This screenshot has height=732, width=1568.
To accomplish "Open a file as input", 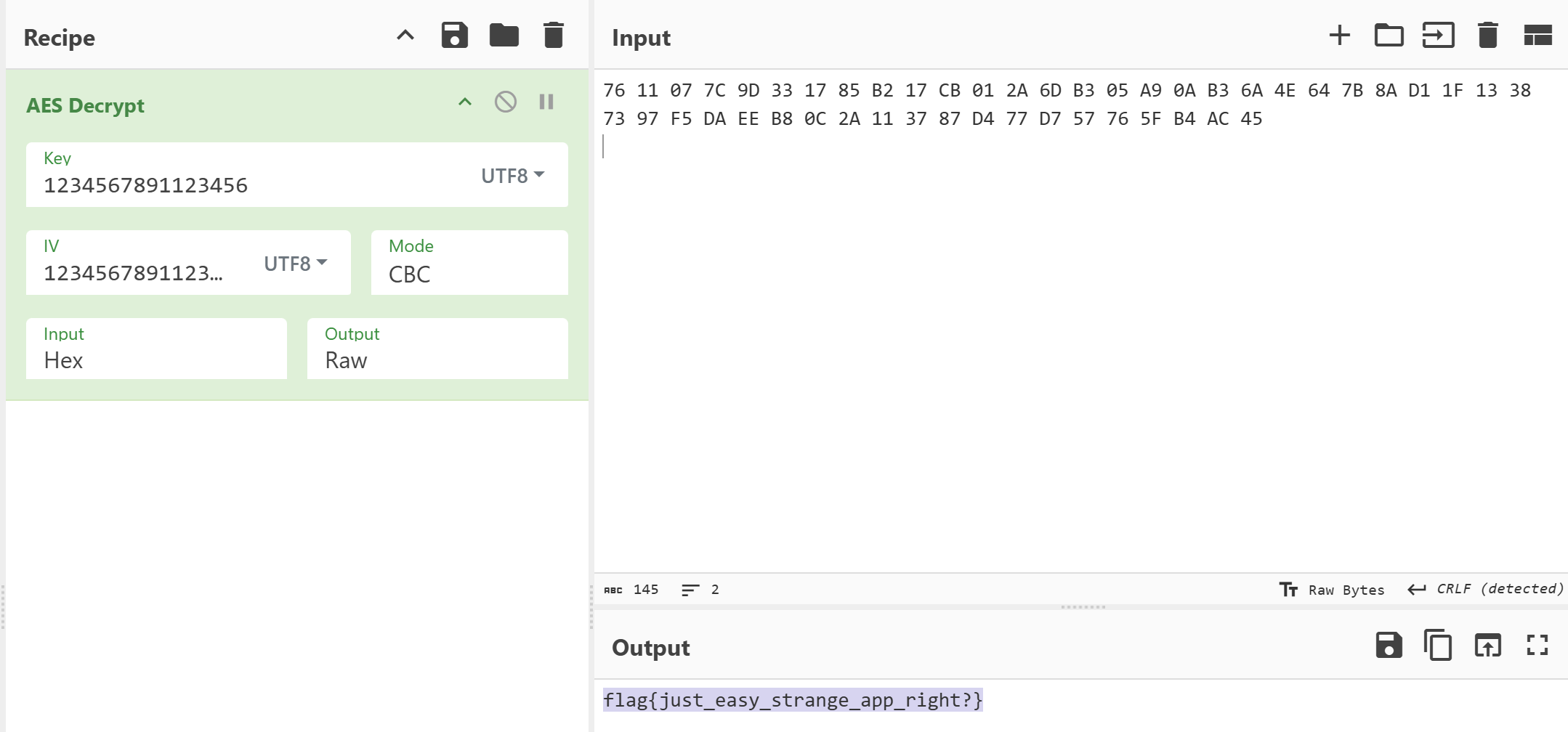I will tap(1438, 36).
